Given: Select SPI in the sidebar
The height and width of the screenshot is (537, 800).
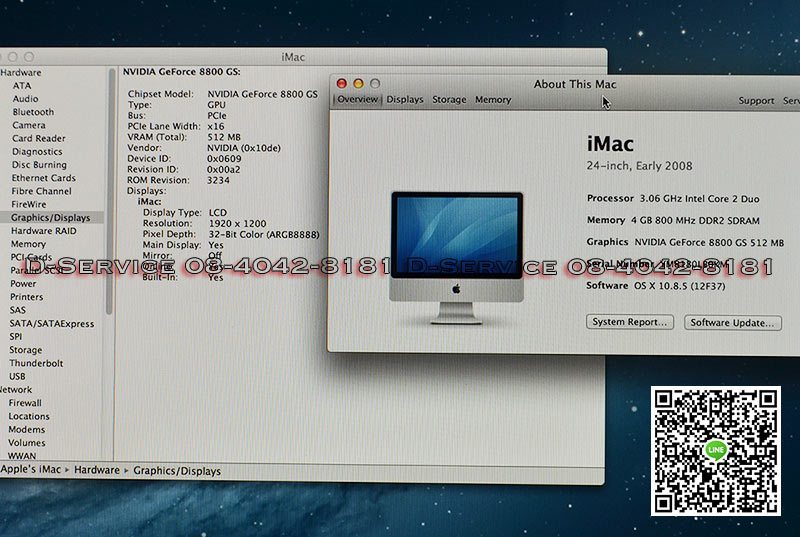Looking at the screenshot, I should pos(16,337).
